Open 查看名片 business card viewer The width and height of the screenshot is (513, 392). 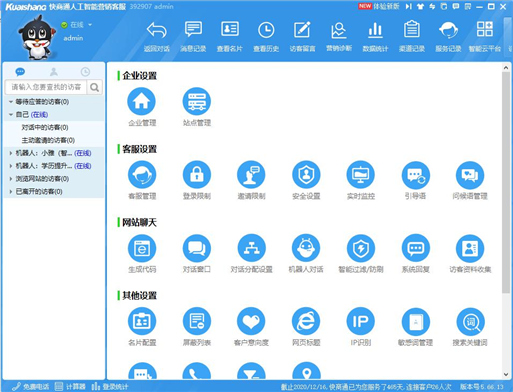tap(230, 37)
